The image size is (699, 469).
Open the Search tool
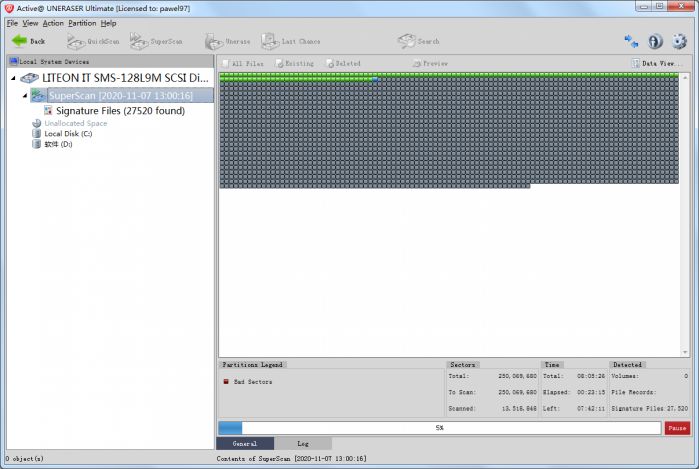click(418, 41)
